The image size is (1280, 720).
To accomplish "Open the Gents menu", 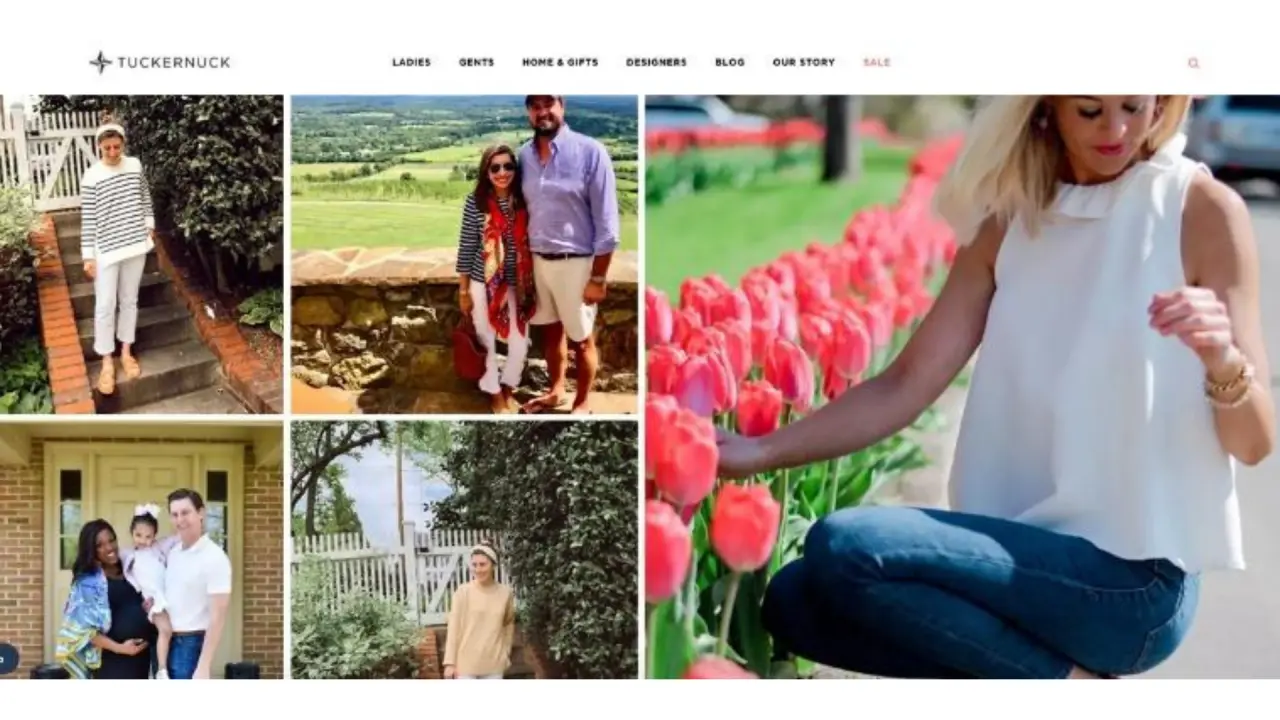I will coord(476,62).
